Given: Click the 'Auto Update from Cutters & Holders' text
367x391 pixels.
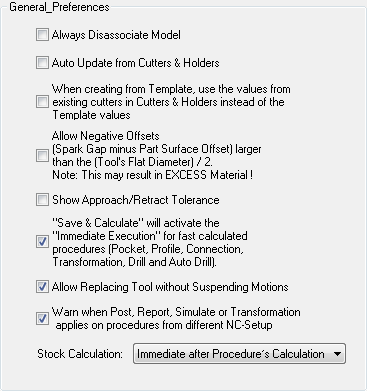Looking at the screenshot, I should point(136,63).
